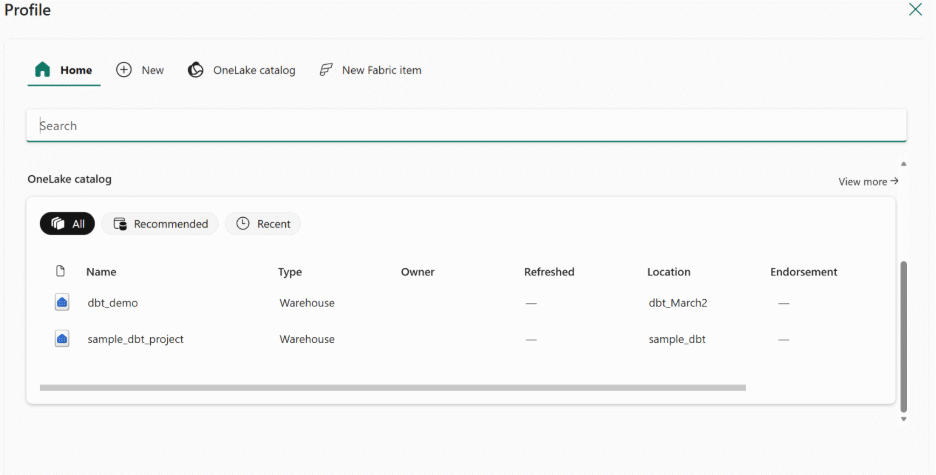
Task: Click Warehouse type in dbt_demo row
Action: (307, 303)
